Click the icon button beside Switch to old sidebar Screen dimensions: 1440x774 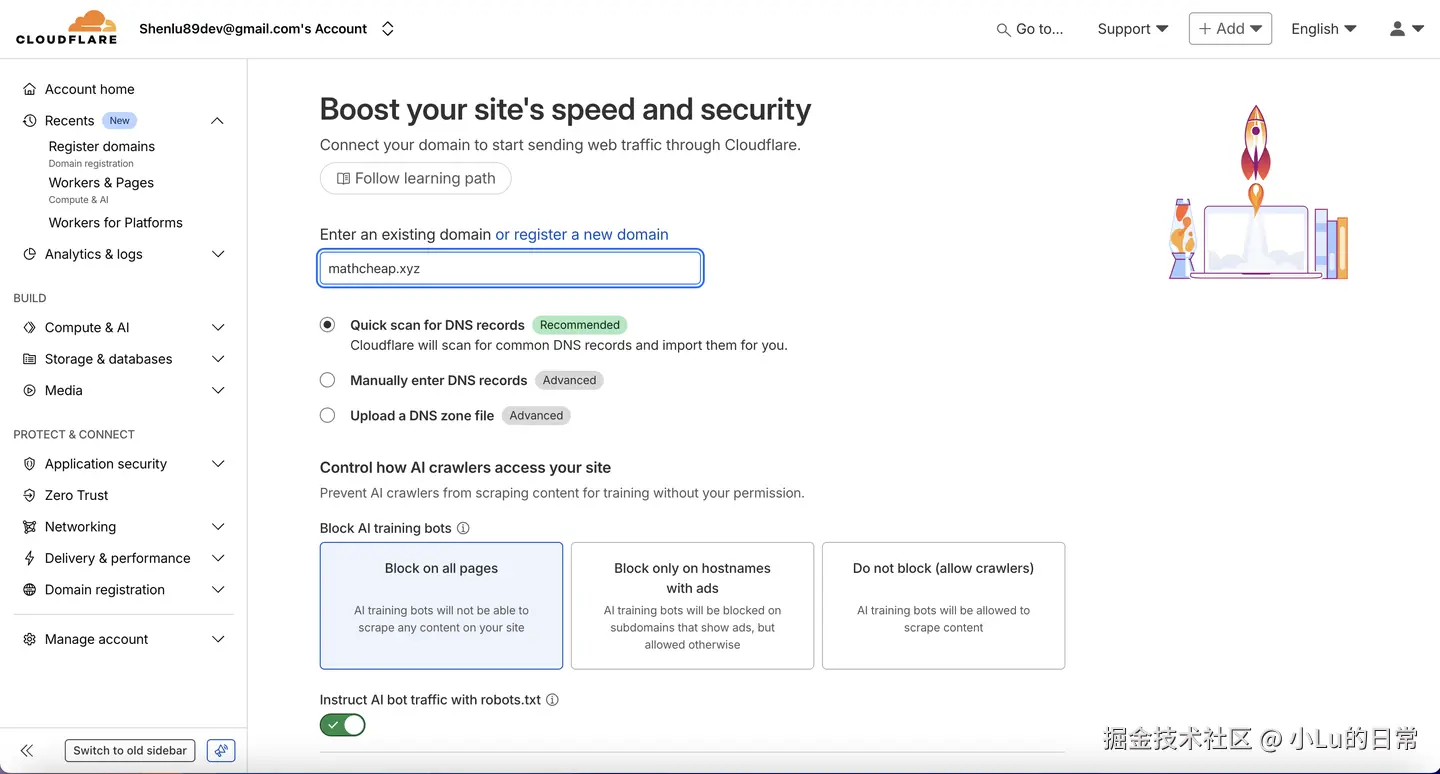point(221,750)
